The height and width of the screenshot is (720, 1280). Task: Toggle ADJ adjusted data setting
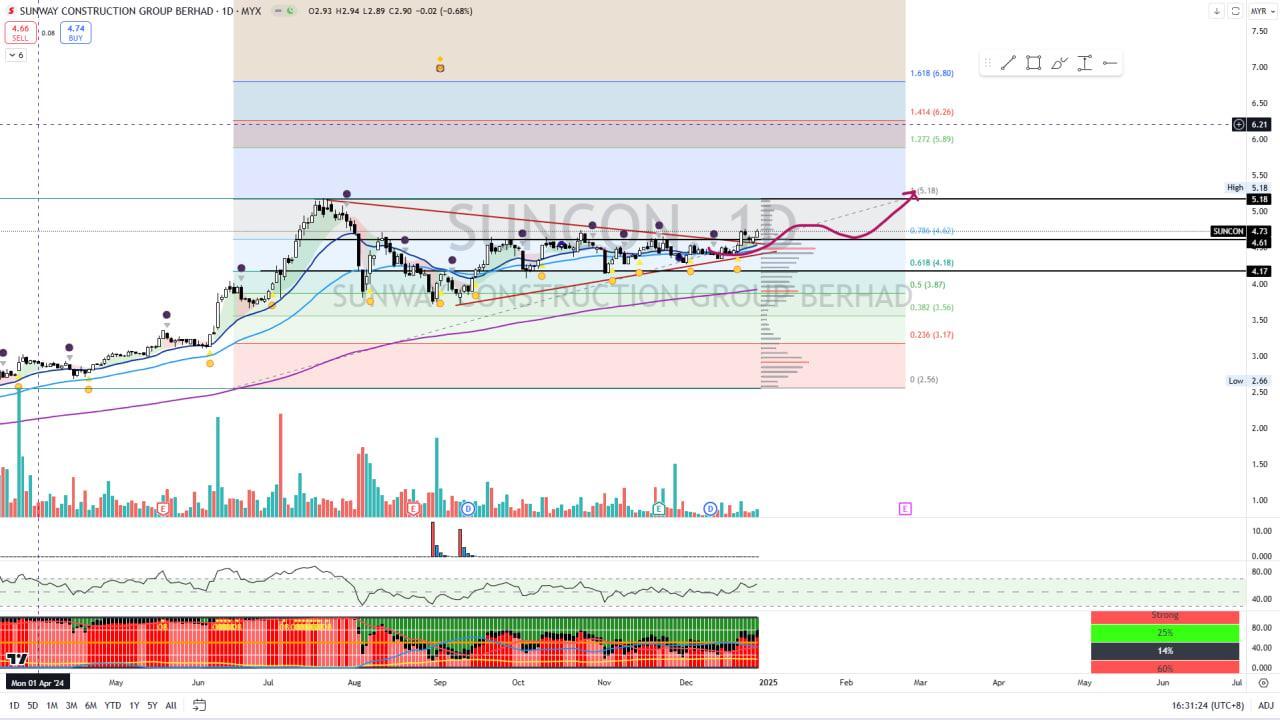(x=1265, y=705)
